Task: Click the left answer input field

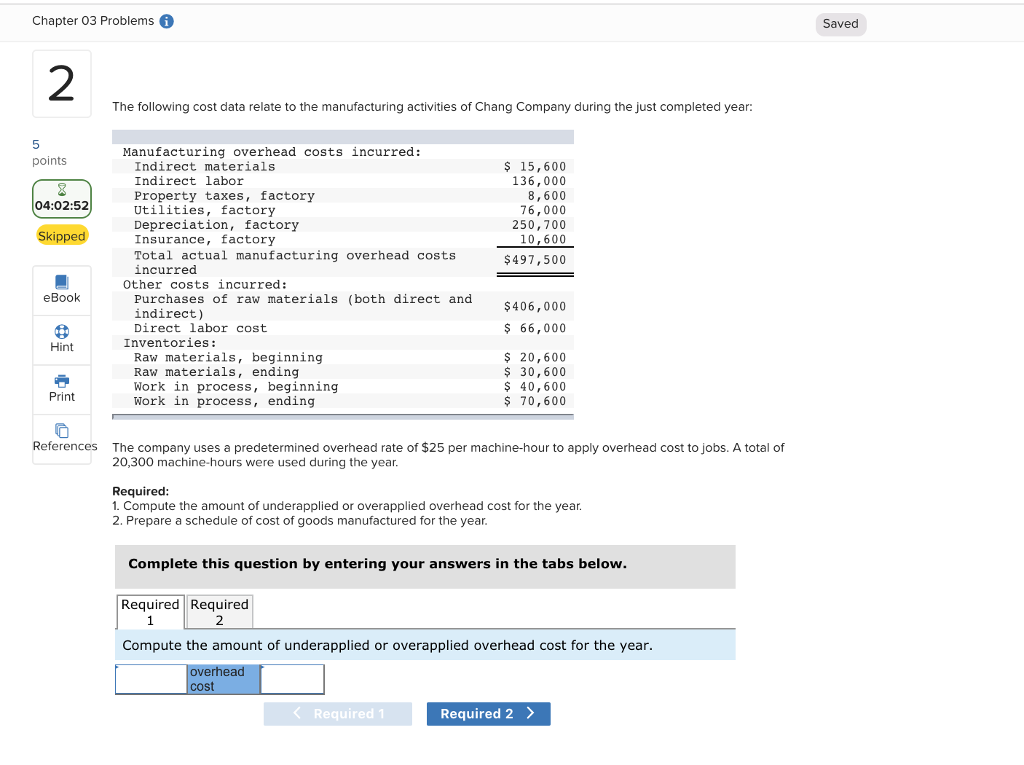Action: (152, 679)
